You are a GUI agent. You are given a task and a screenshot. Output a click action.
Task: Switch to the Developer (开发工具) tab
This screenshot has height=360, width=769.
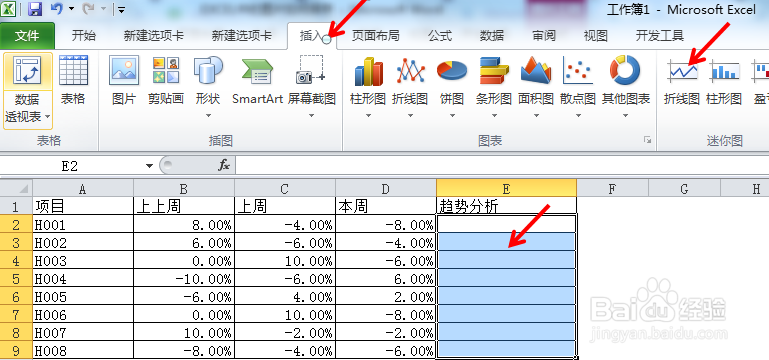pos(660,36)
